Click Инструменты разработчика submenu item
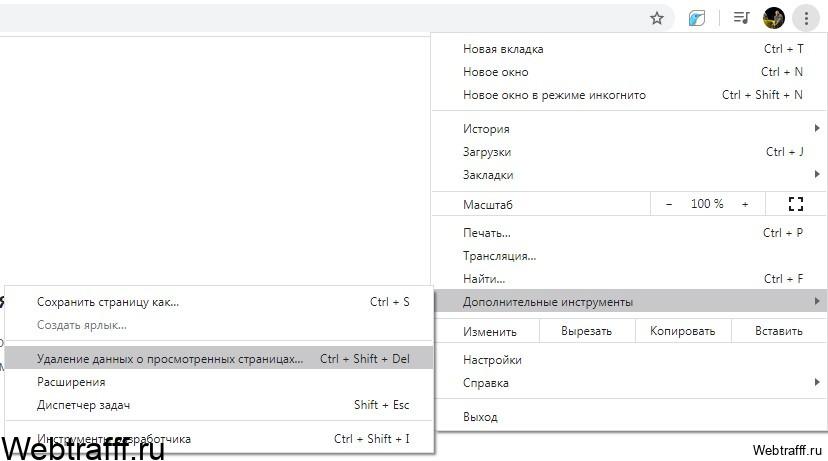Screen dimensions: 828x461 coord(219,439)
